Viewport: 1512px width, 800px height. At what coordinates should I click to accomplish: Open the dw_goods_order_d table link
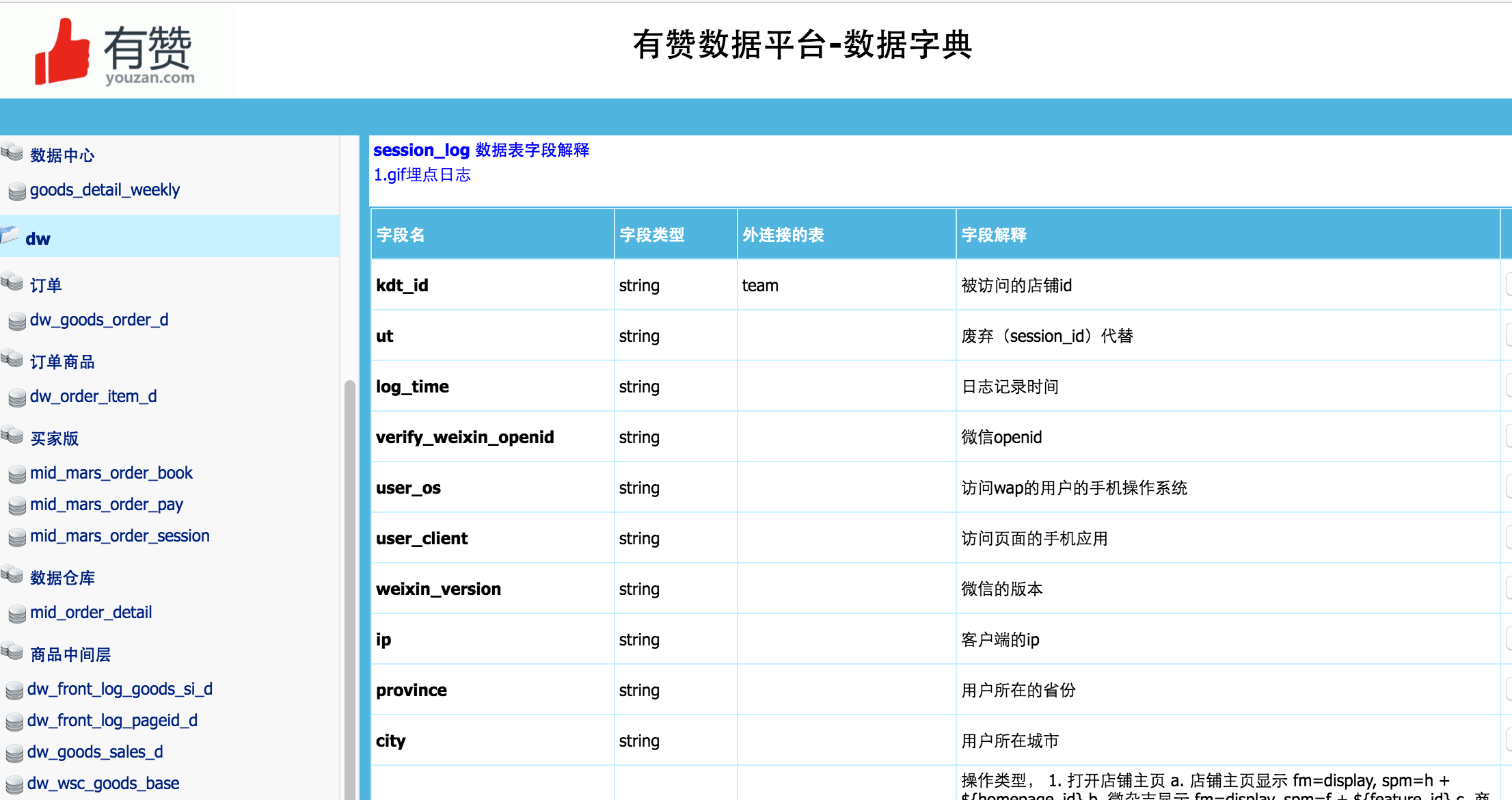point(99,320)
